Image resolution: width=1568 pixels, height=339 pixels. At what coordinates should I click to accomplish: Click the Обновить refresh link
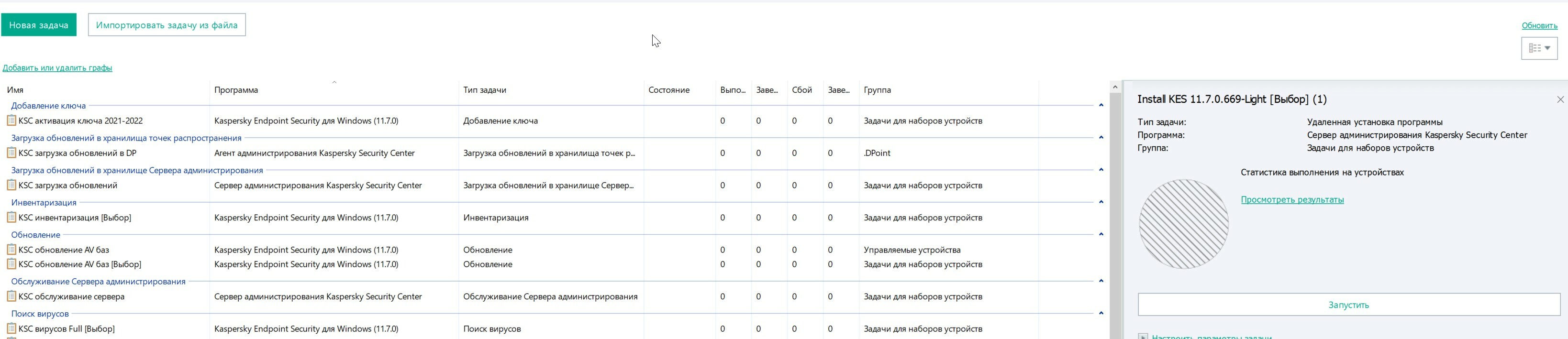[1539, 25]
